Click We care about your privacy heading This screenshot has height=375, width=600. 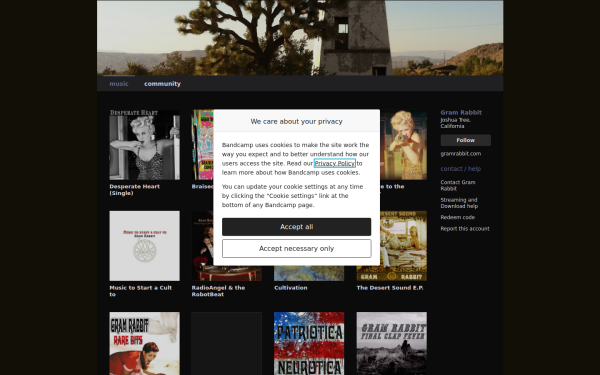click(x=296, y=121)
